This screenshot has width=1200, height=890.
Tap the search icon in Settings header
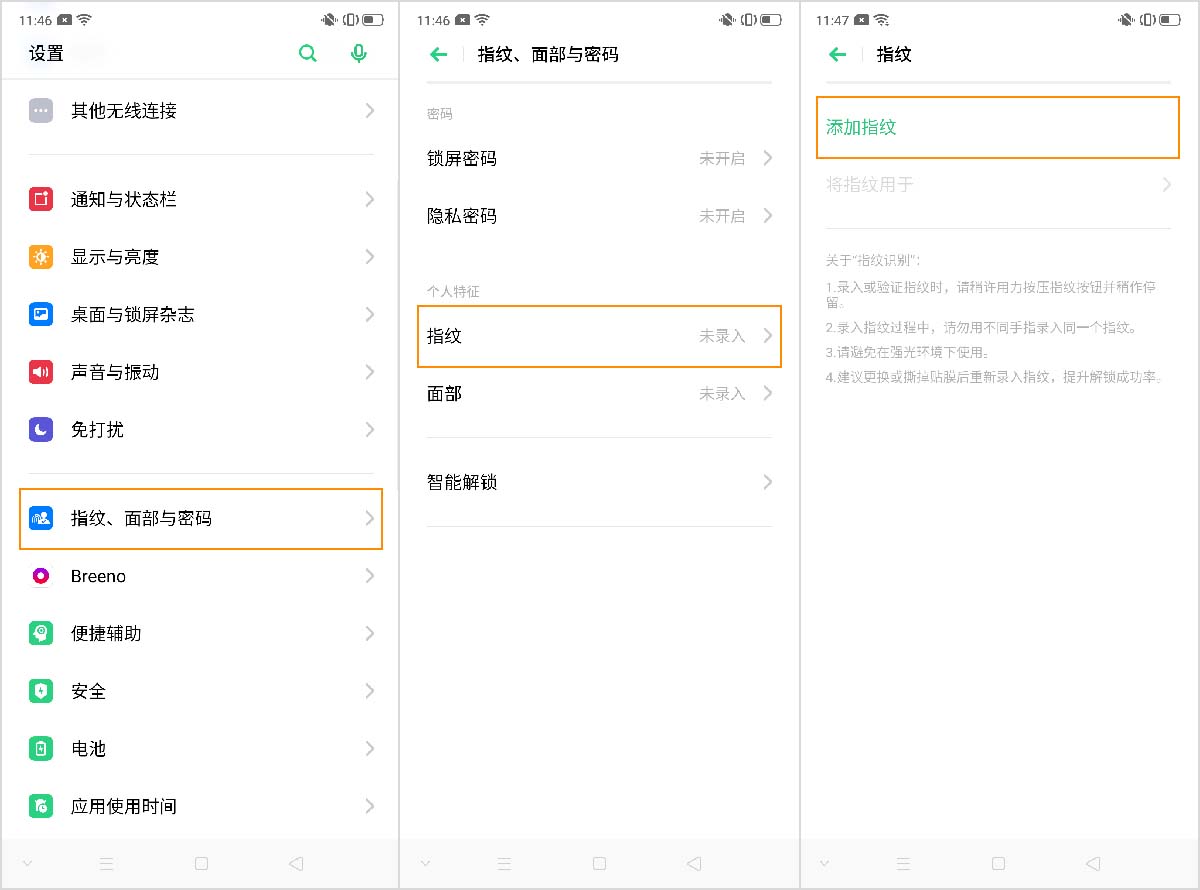(x=308, y=54)
